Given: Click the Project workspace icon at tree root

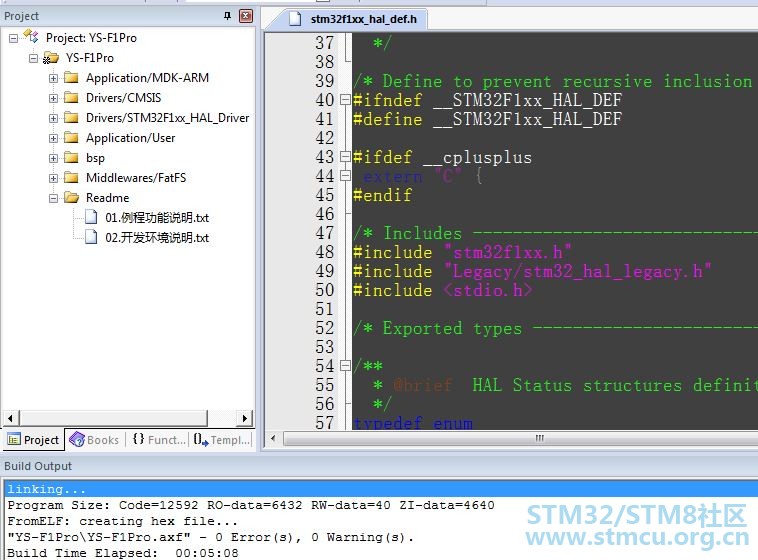Looking at the screenshot, I should [31, 36].
